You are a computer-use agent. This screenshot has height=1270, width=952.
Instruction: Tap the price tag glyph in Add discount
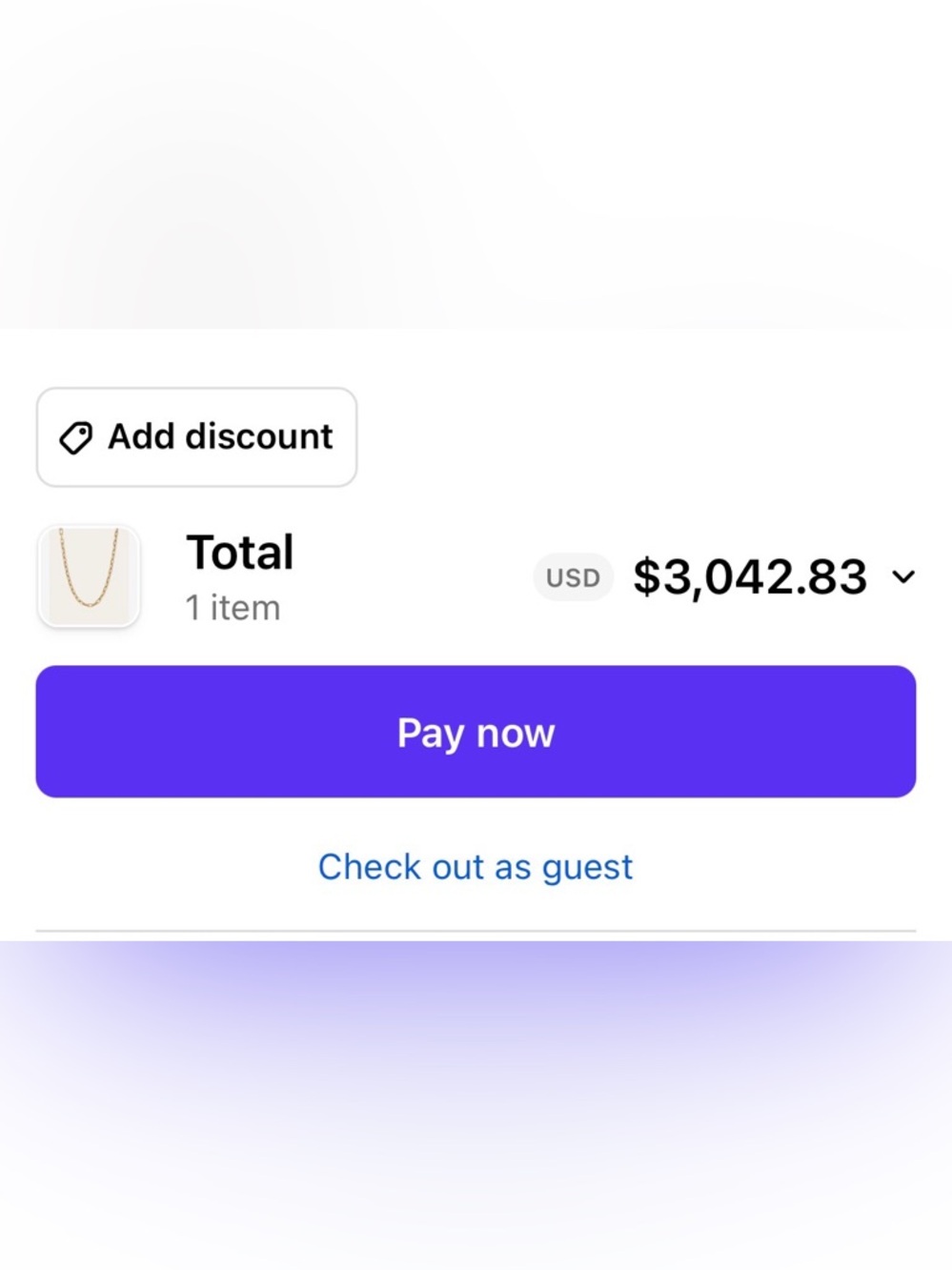75,437
